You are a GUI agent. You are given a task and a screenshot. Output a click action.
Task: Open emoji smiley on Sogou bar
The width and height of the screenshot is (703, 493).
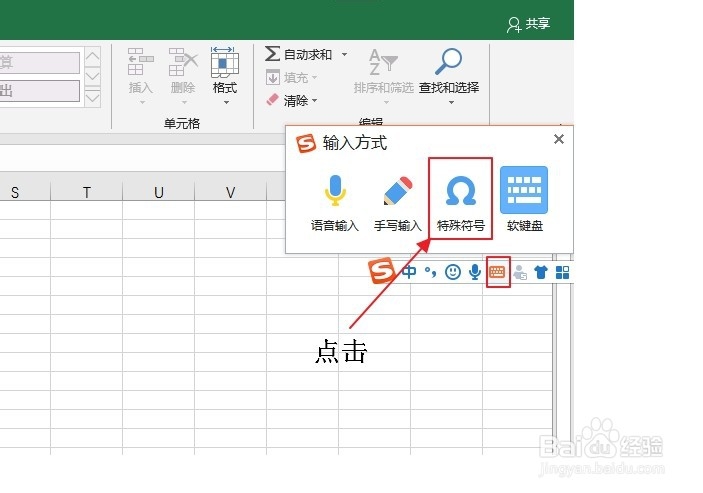453,272
